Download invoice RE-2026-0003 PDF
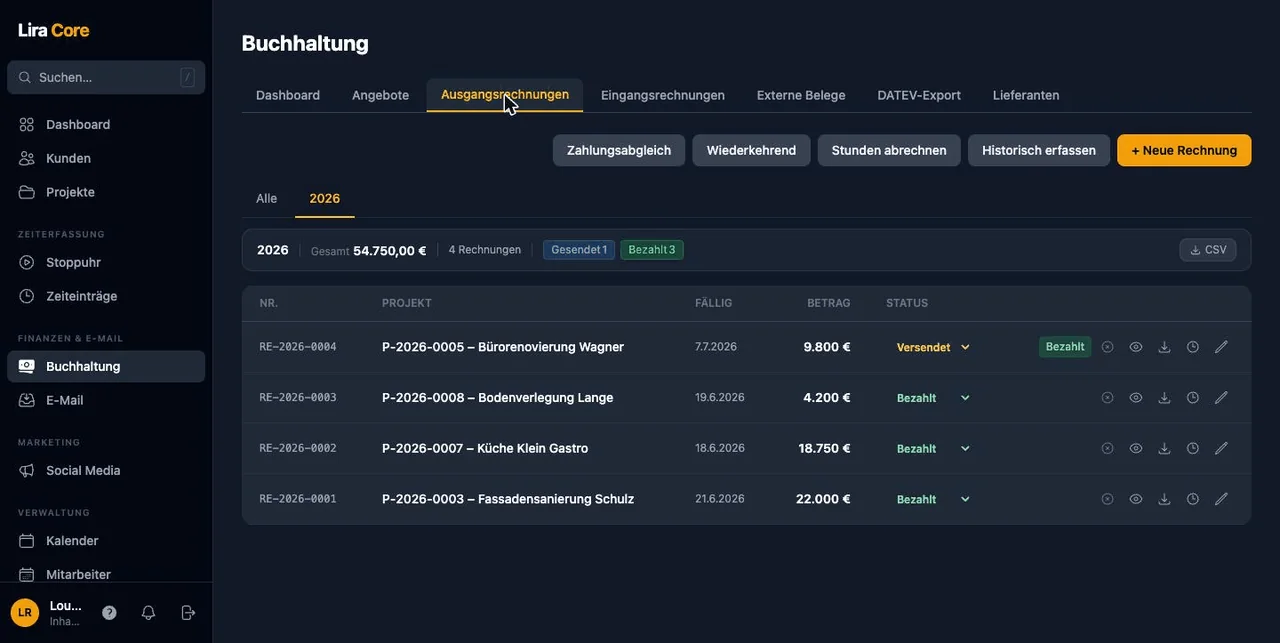 point(1164,397)
